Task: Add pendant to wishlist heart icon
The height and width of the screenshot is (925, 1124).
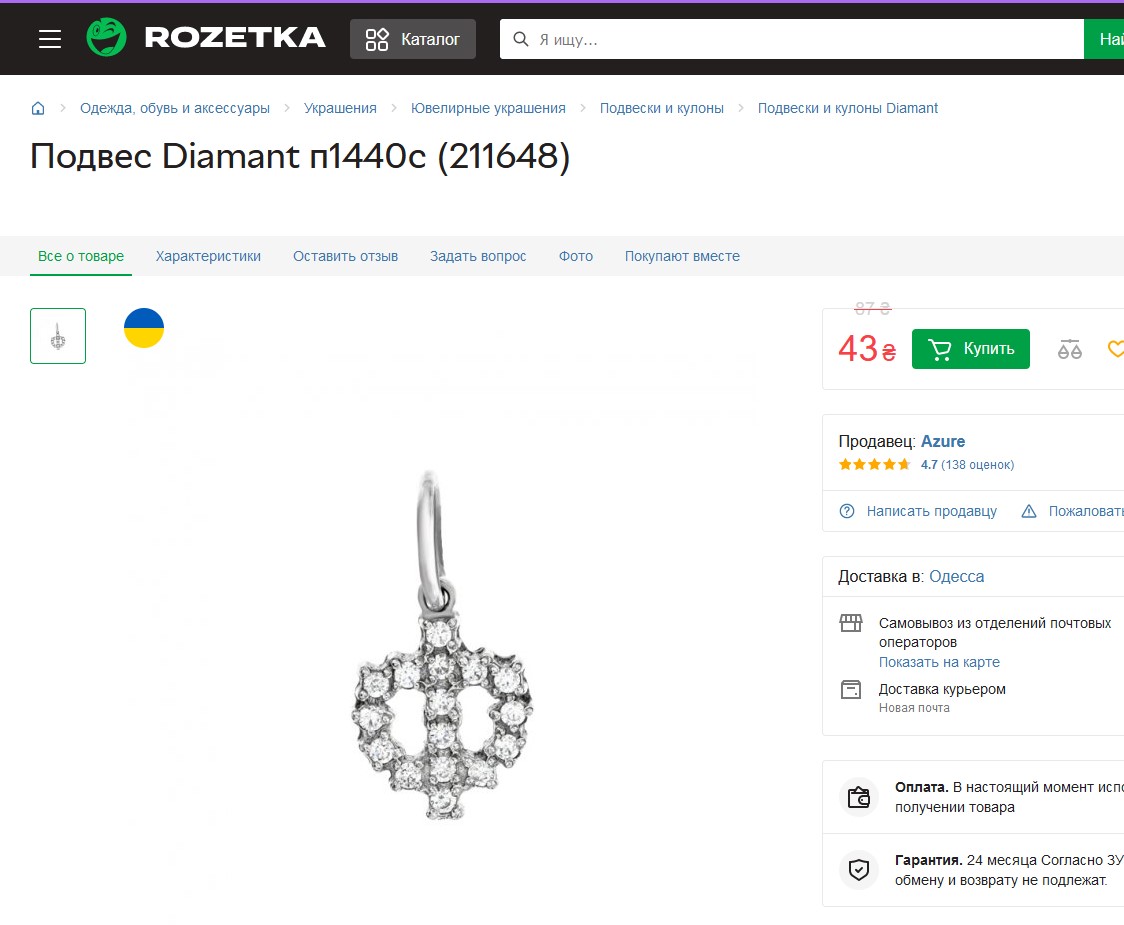Action: point(1116,349)
